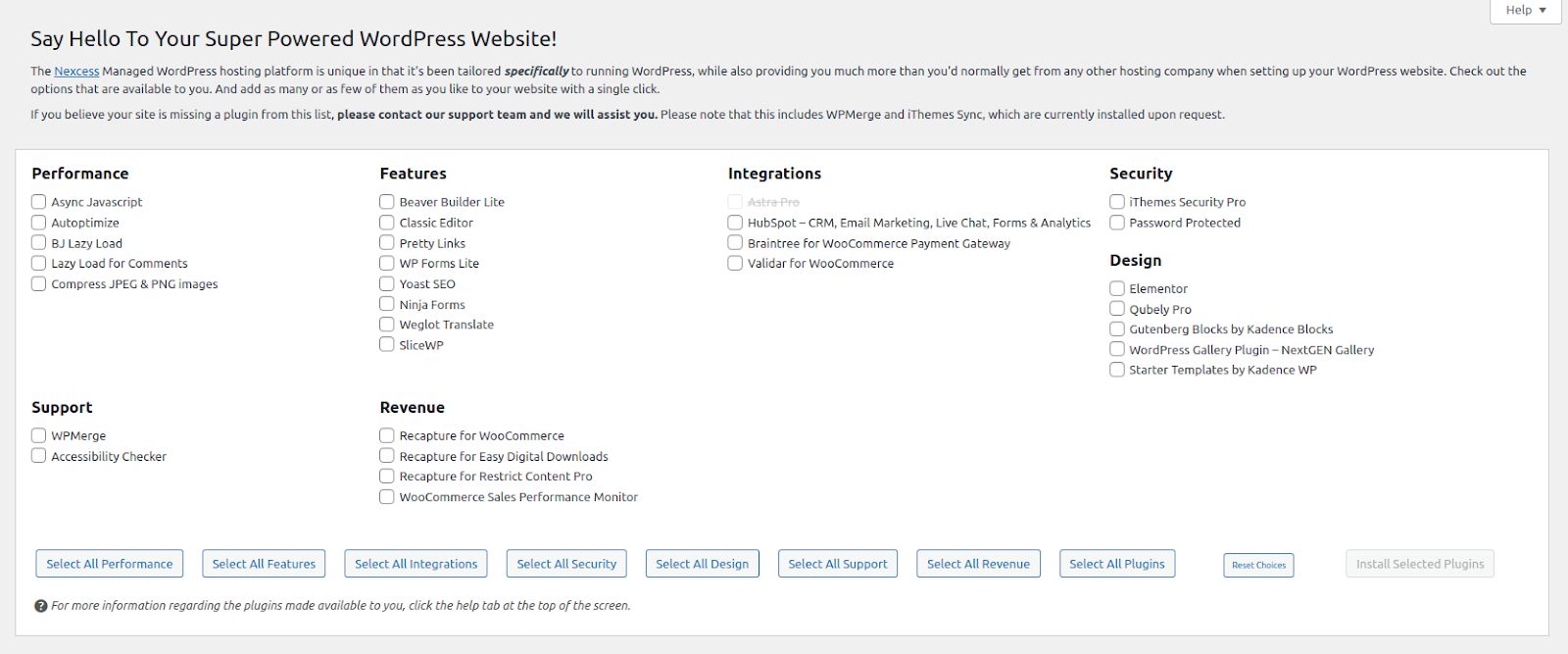The image size is (1568, 654).
Task: Click the question mark info icon
Action: point(40,606)
